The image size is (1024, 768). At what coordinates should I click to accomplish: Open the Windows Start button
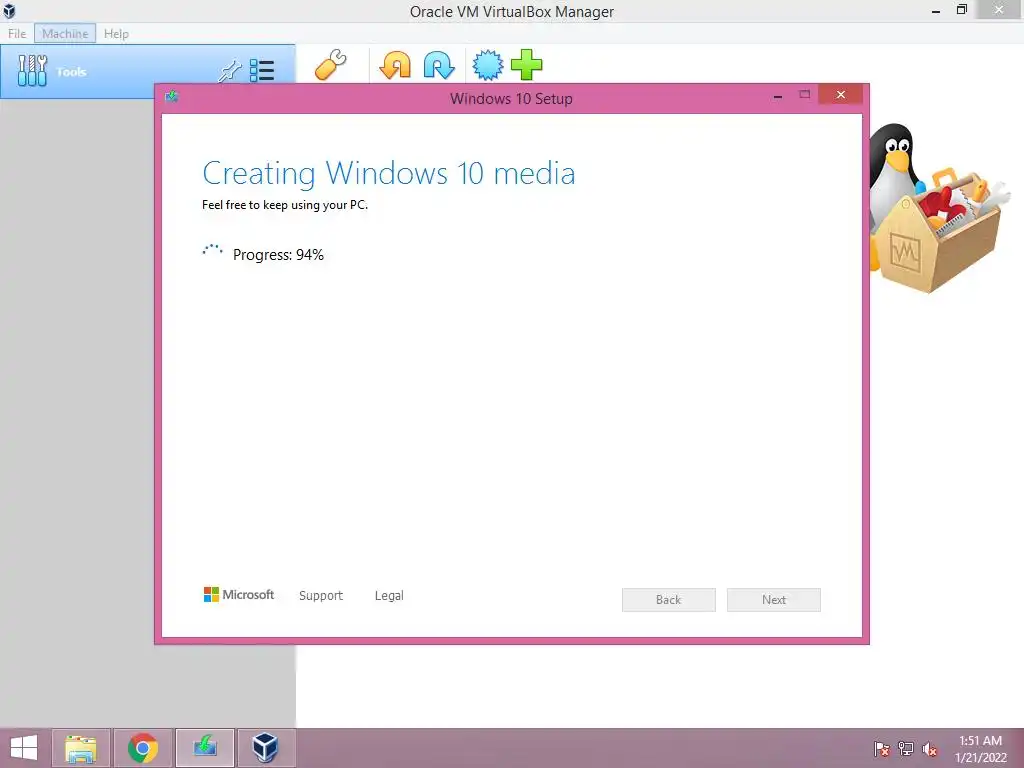(24, 748)
